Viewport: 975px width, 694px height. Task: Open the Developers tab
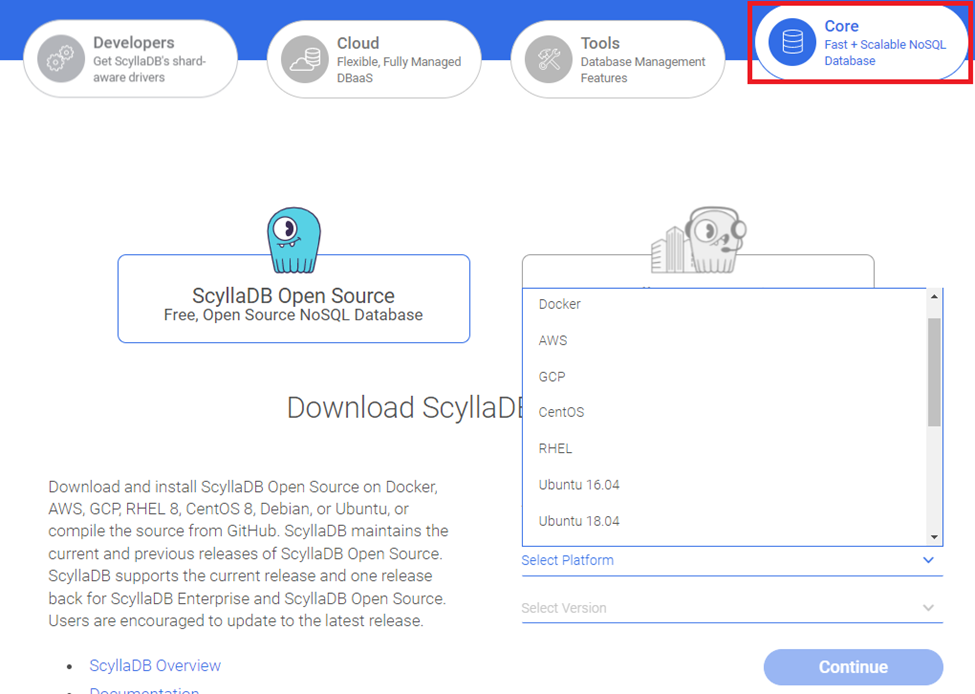pyautogui.click(x=131, y=59)
